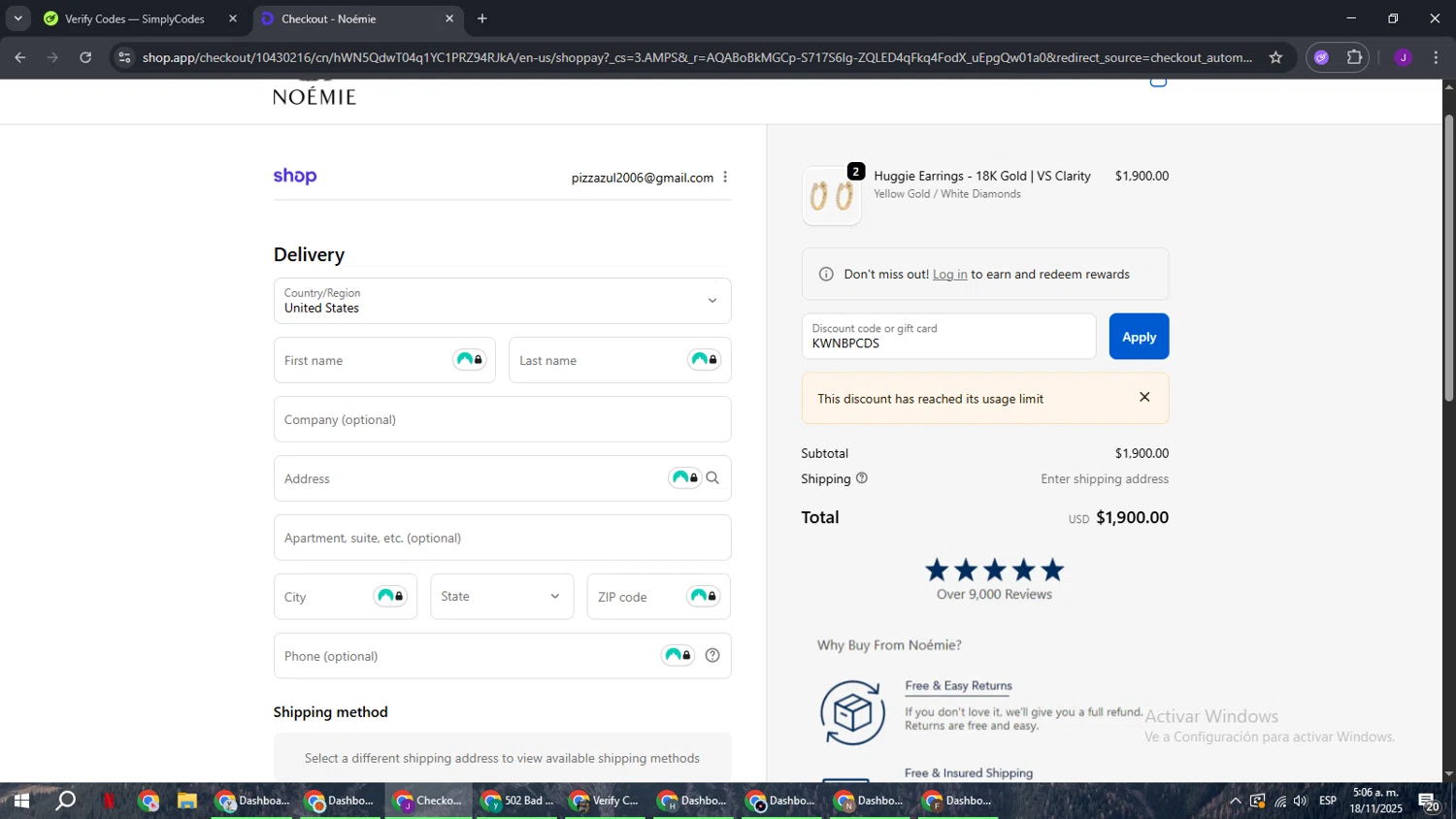Focus the Discount code or gift card field

click(x=948, y=337)
